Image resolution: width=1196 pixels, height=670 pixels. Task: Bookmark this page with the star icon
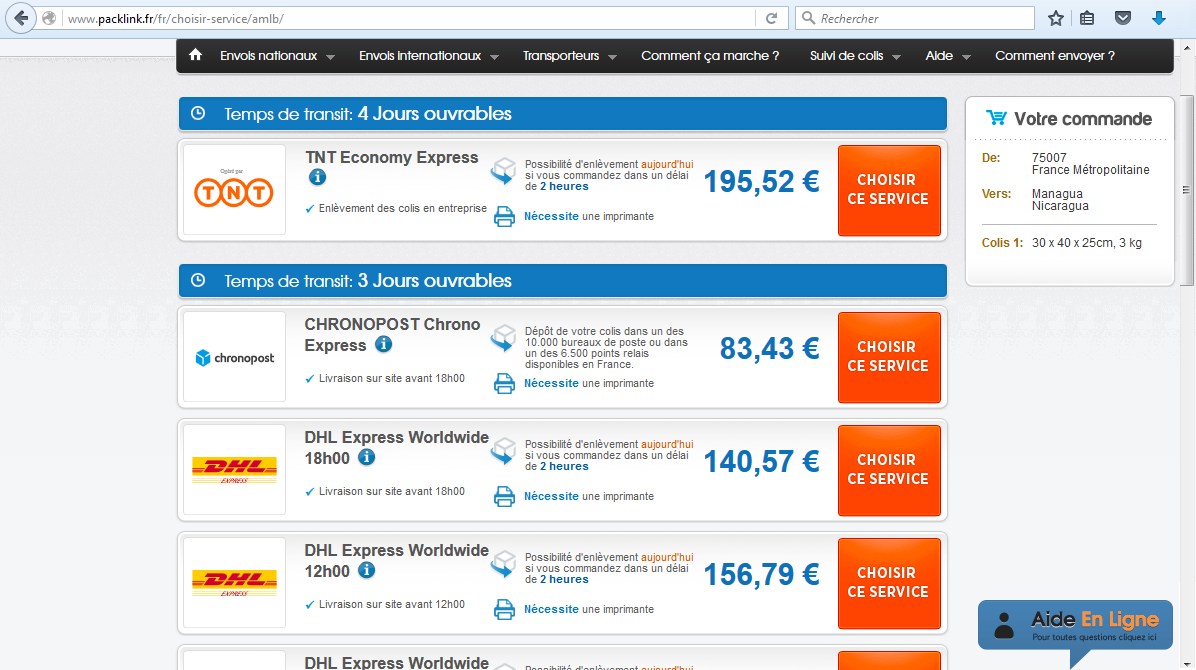(1055, 16)
